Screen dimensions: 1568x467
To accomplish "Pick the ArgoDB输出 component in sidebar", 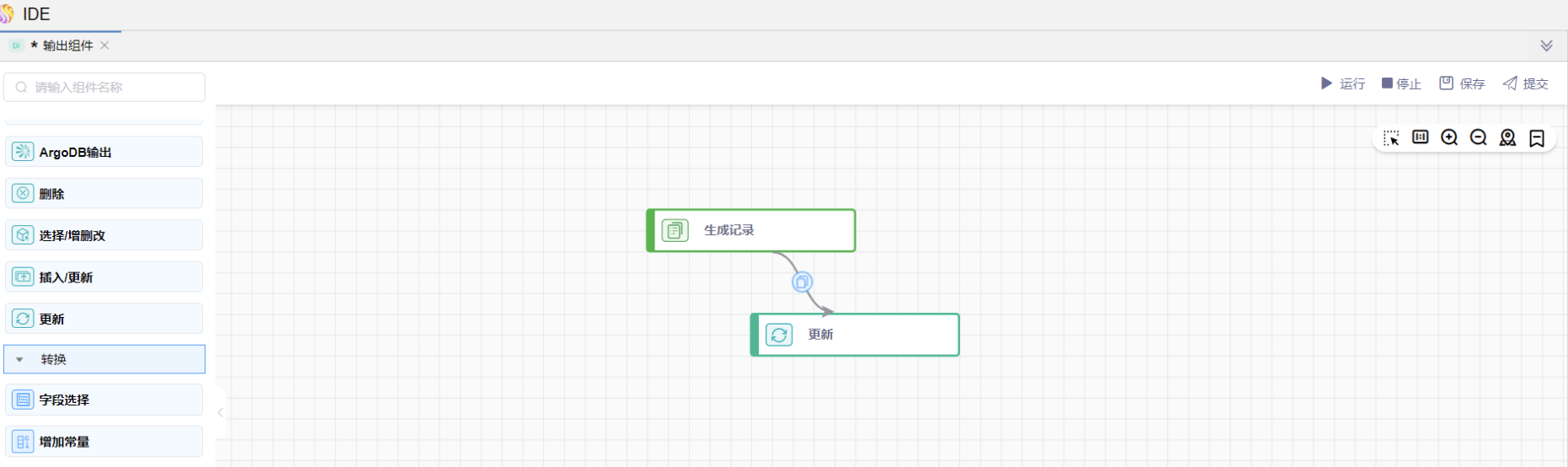I will (x=104, y=152).
